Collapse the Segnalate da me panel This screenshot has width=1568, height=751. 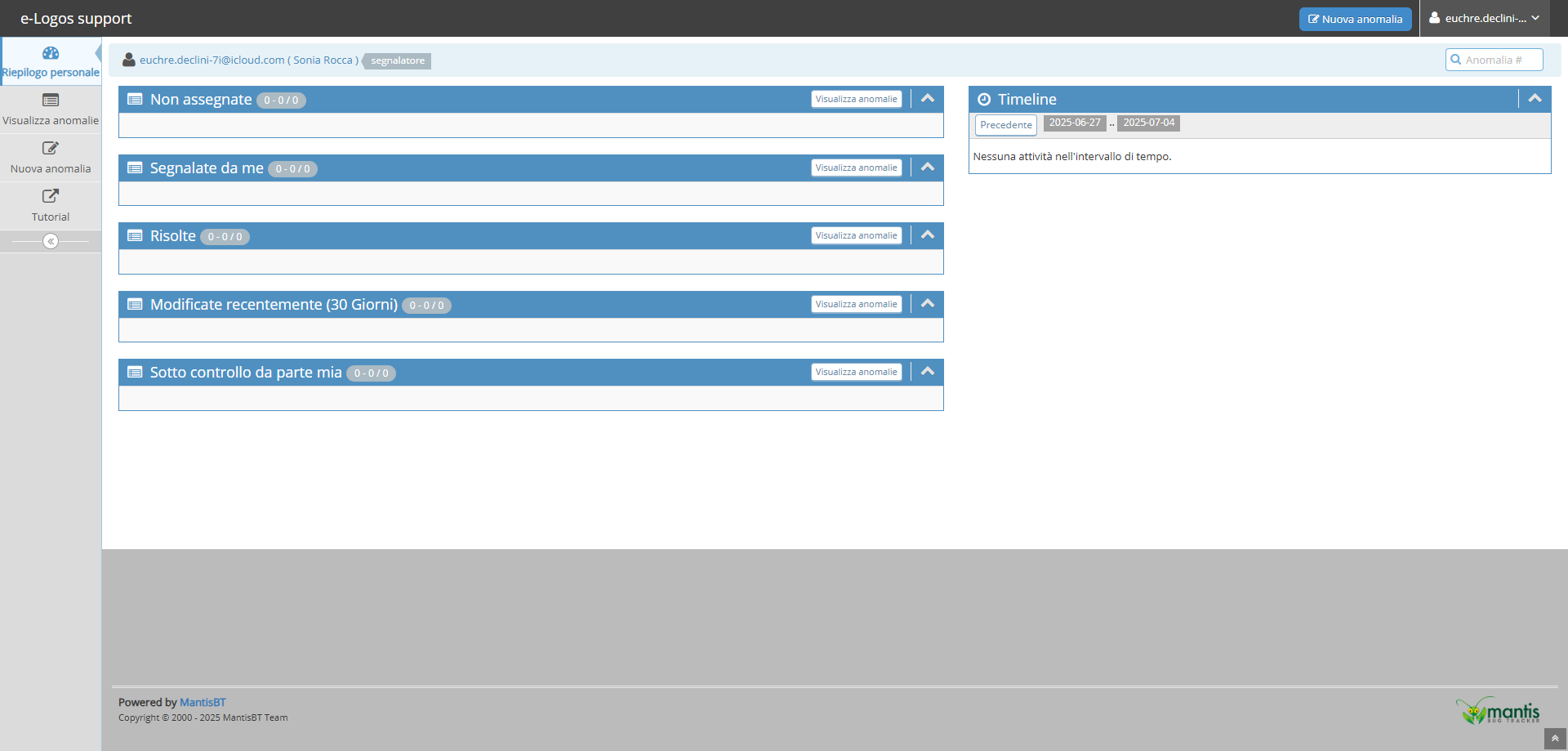point(928,168)
